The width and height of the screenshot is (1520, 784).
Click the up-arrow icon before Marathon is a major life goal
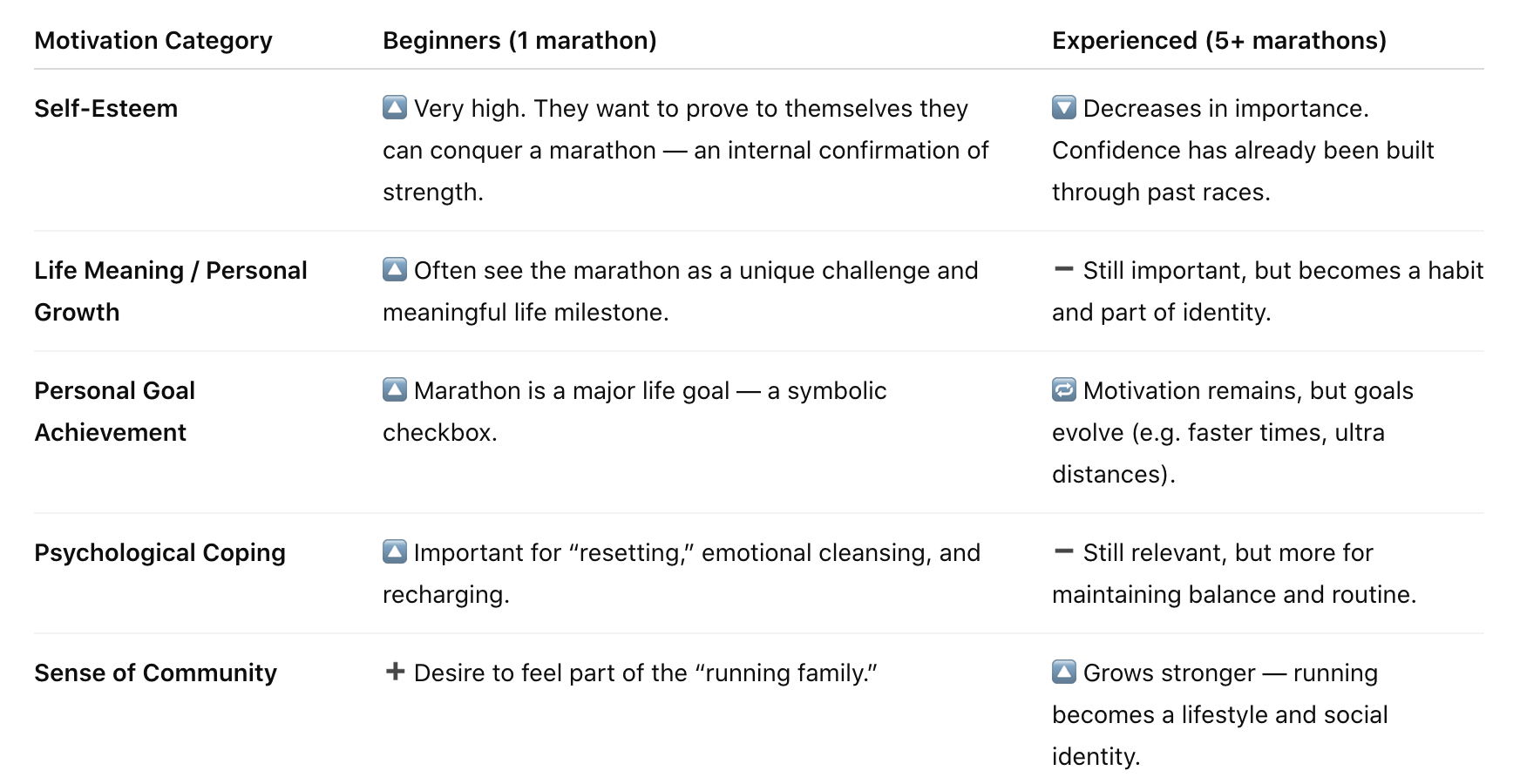click(395, 390)
